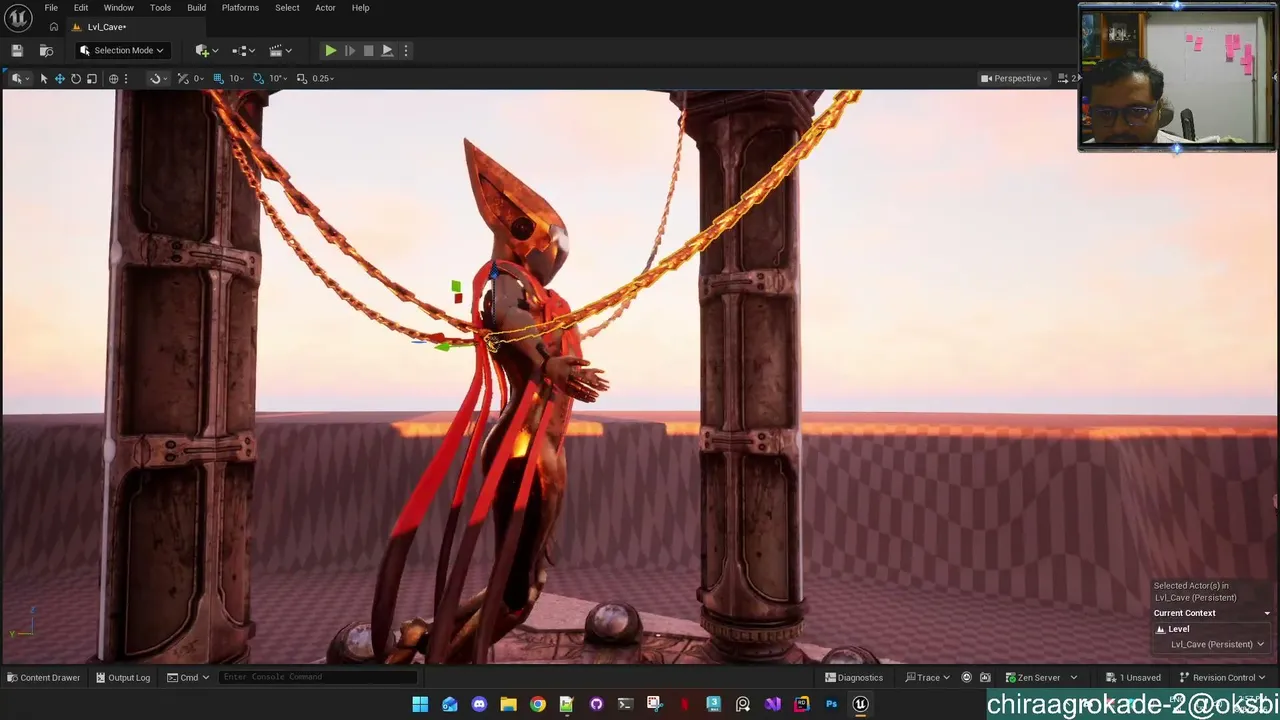This screenshot has width=1280, height=720.
Task: Open the Windows Start menu
Action: click(420, 704)
